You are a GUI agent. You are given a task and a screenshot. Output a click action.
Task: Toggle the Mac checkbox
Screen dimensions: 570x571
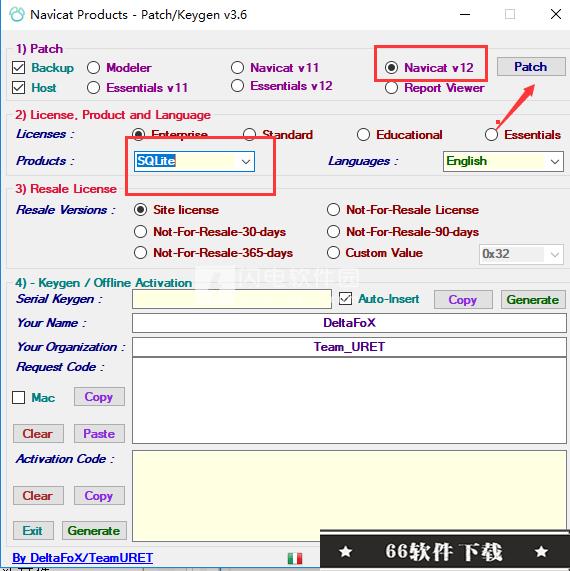19,397
